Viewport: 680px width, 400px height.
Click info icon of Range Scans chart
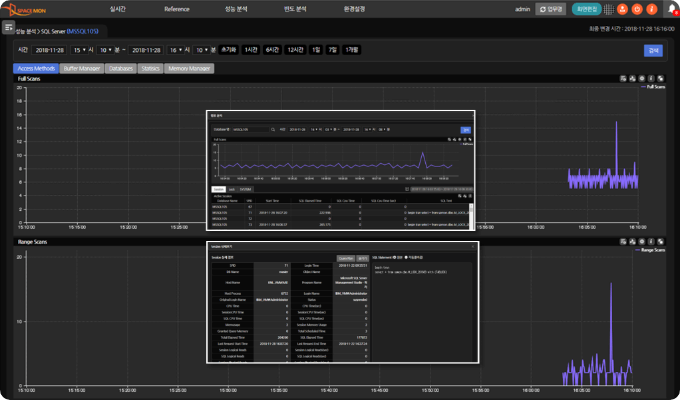651,242
